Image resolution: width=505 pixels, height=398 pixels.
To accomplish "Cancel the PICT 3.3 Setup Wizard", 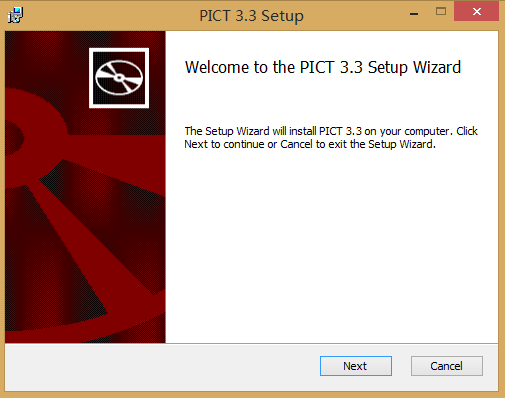I will [x=447, y=366].
